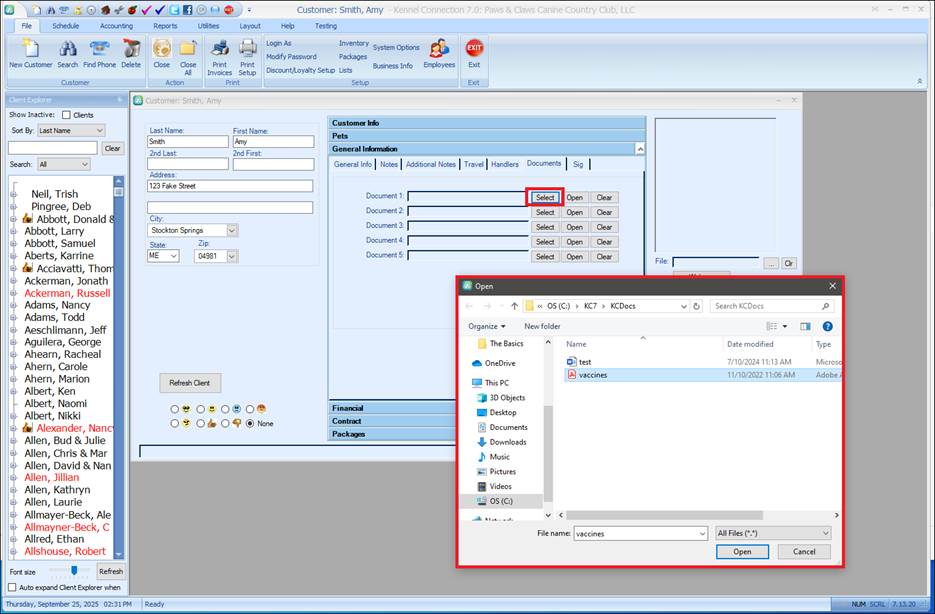The width and height of the screenshot is (935, 614).
Task: Check Auto expand Client Explorer option
Action: coord(13,587)
